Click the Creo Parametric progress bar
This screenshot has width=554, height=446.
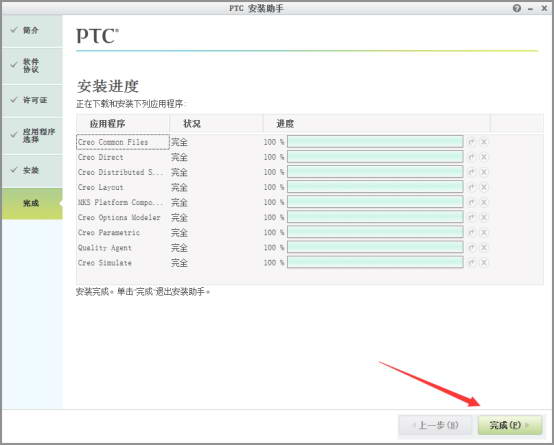(375, 233)
